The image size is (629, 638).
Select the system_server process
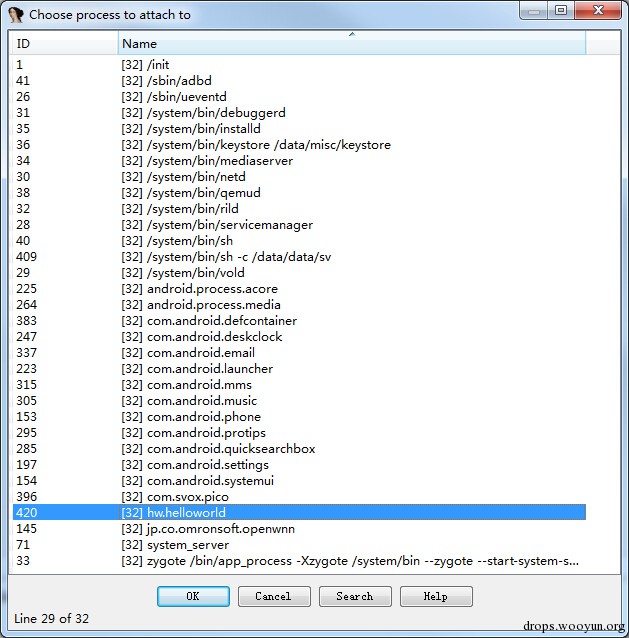[x=299, y=545]
